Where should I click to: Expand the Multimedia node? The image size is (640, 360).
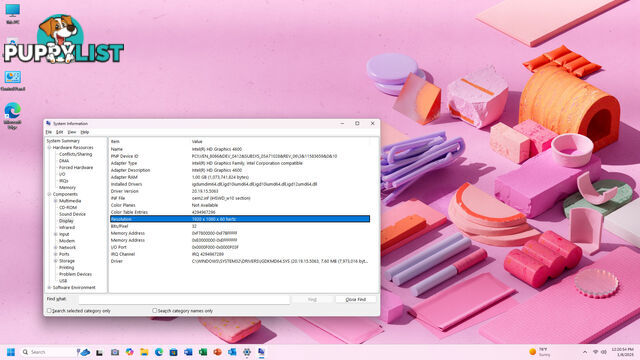(56, 201)
